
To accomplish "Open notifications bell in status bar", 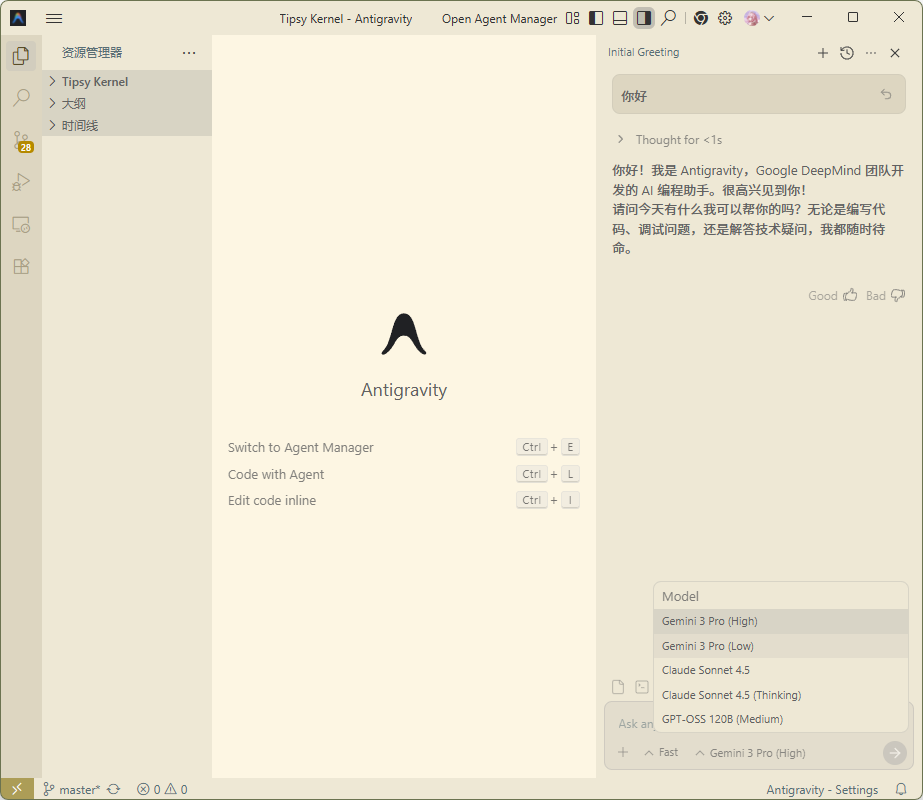I will (x=901, y=789).
